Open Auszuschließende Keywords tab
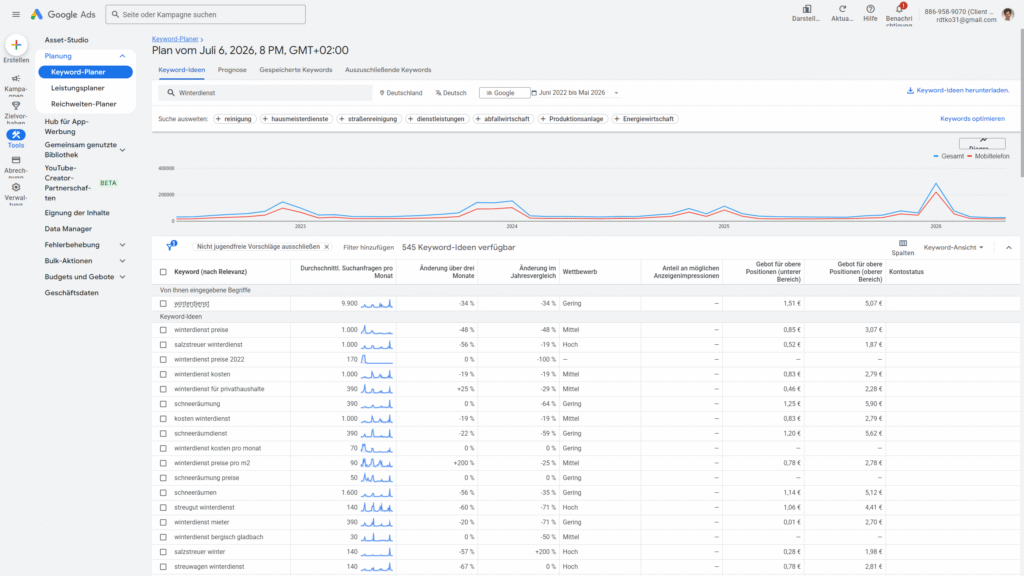The width and height of the screenshot is (1024, 576). [388, 70]
